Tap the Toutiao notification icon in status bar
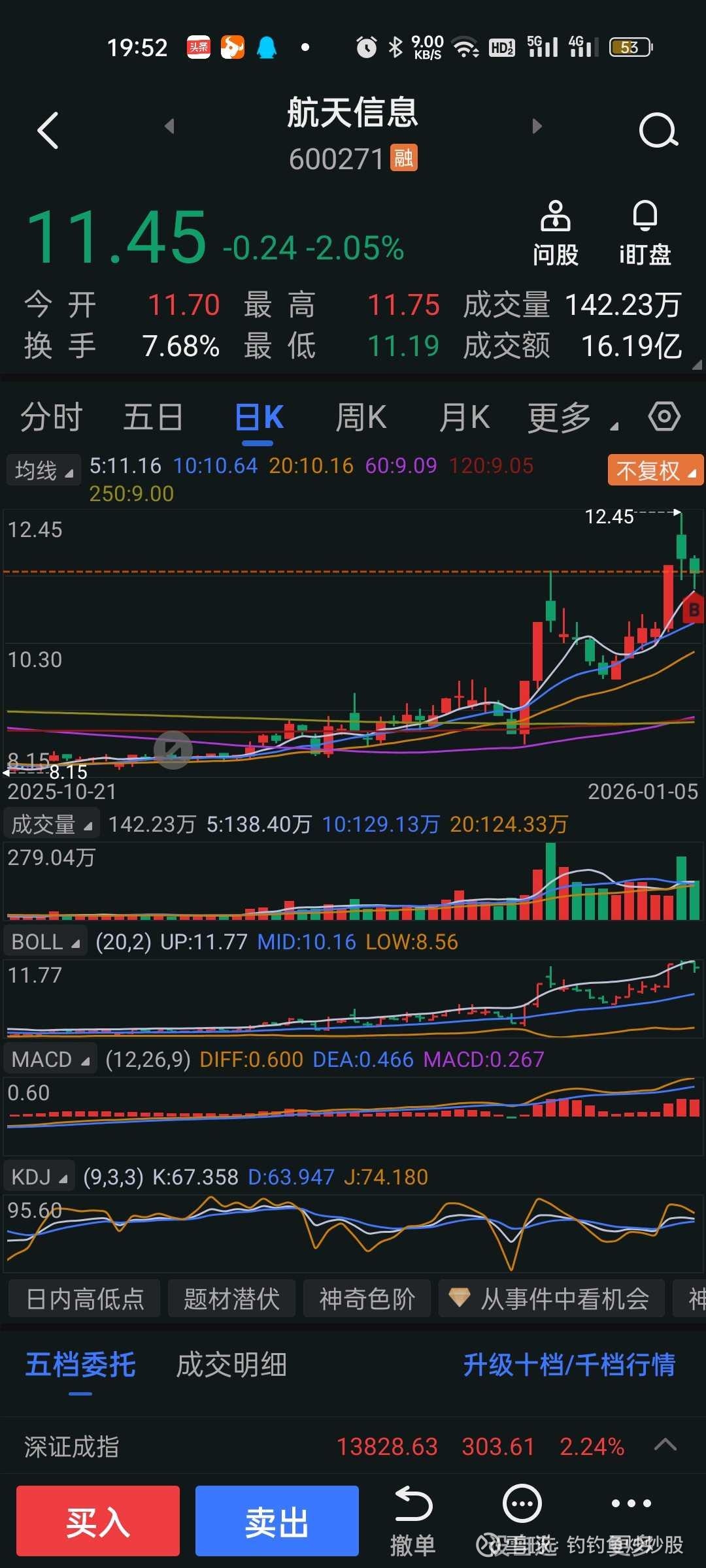Image resolution: width=706 pixels, height=1568 pixels. pyautogui.click(x=199, y=47)
